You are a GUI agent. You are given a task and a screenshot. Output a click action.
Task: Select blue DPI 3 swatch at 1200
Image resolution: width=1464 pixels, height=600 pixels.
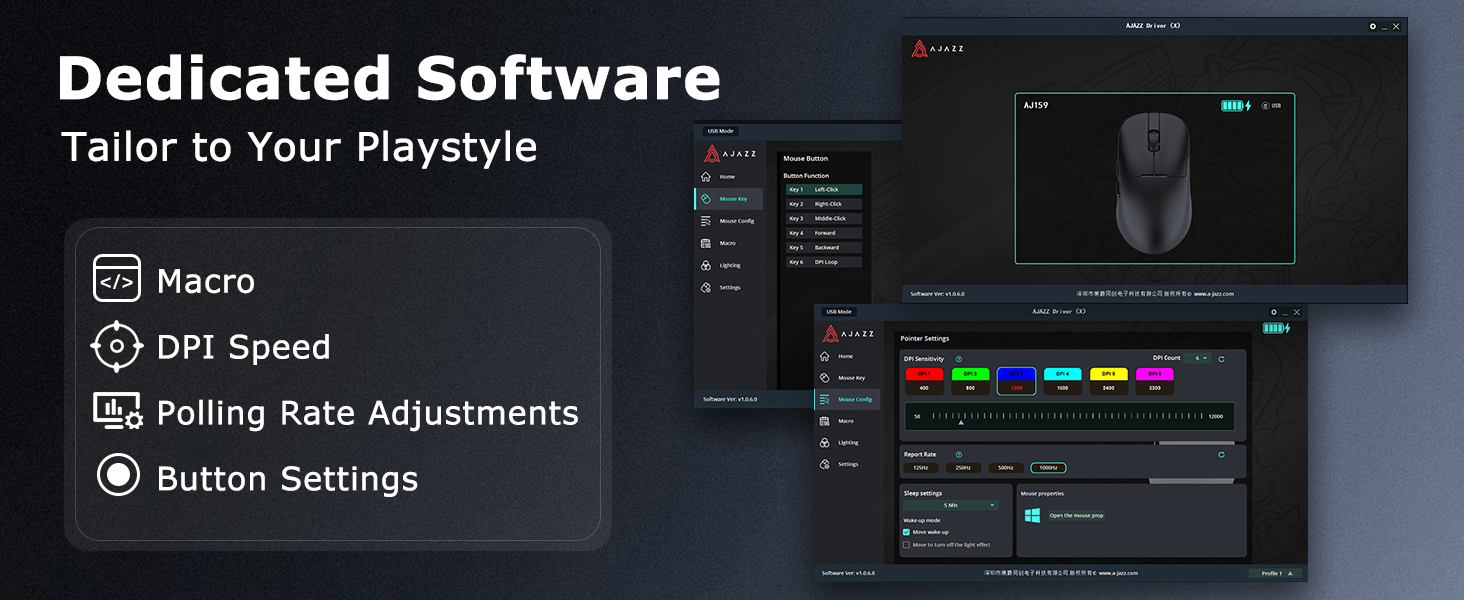(1016, 380)
